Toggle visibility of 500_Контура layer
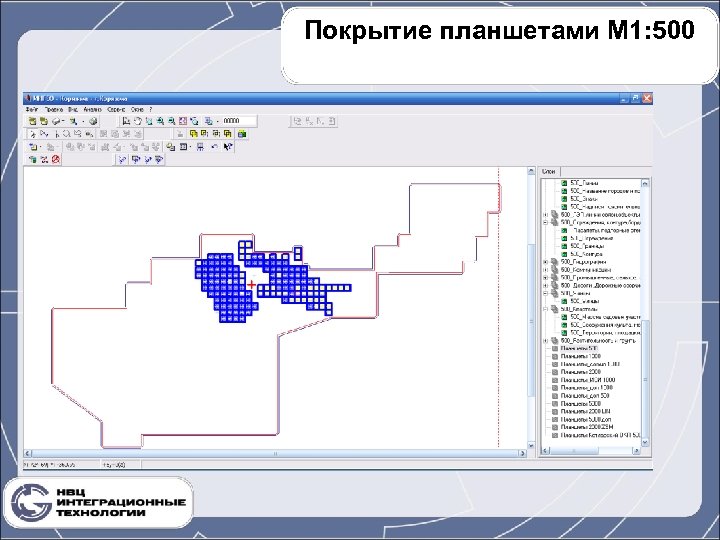The image size is (720, 540). coord(564,254)
